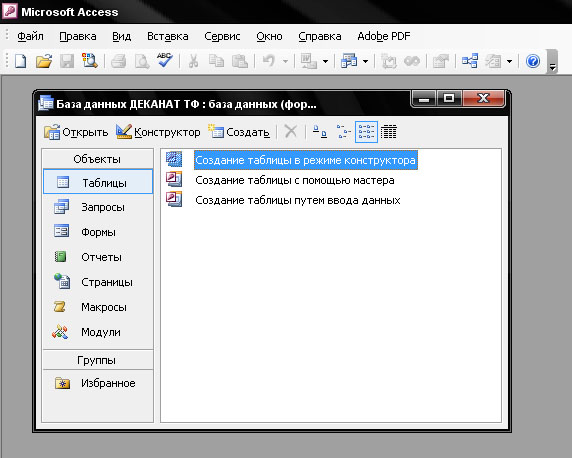The width and height of the screenshot is (572, 458).
Task: Open the Избранное group
Action: click(x=98, y=383)
